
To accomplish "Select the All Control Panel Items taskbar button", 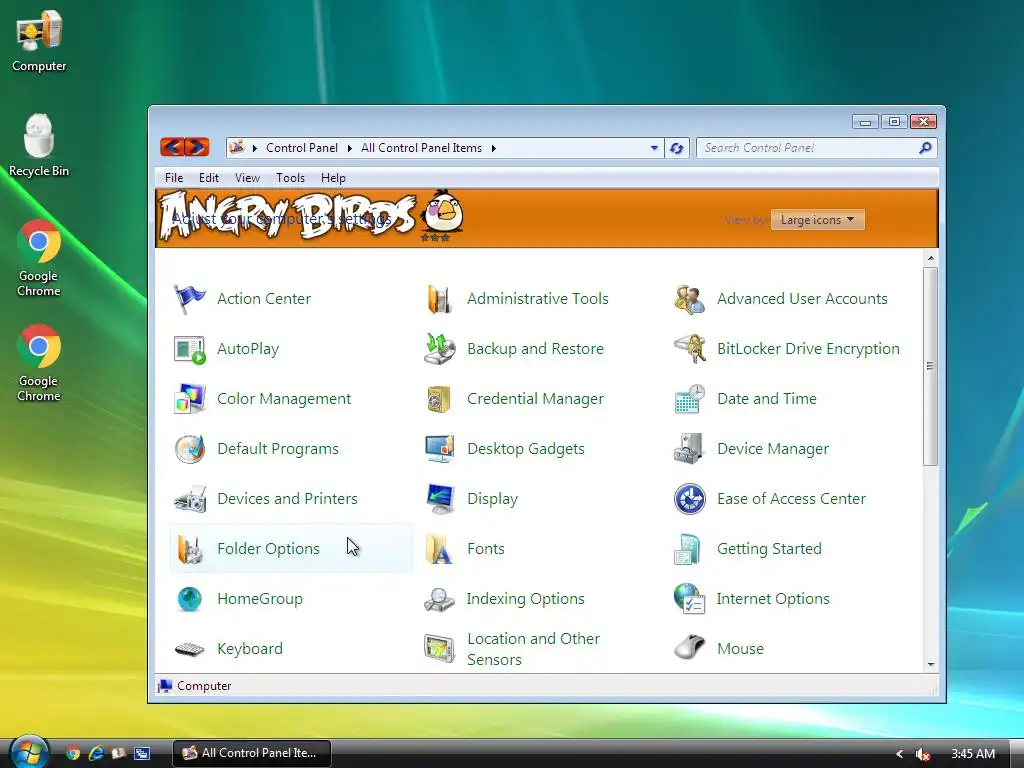I will [x=252, y=753].
